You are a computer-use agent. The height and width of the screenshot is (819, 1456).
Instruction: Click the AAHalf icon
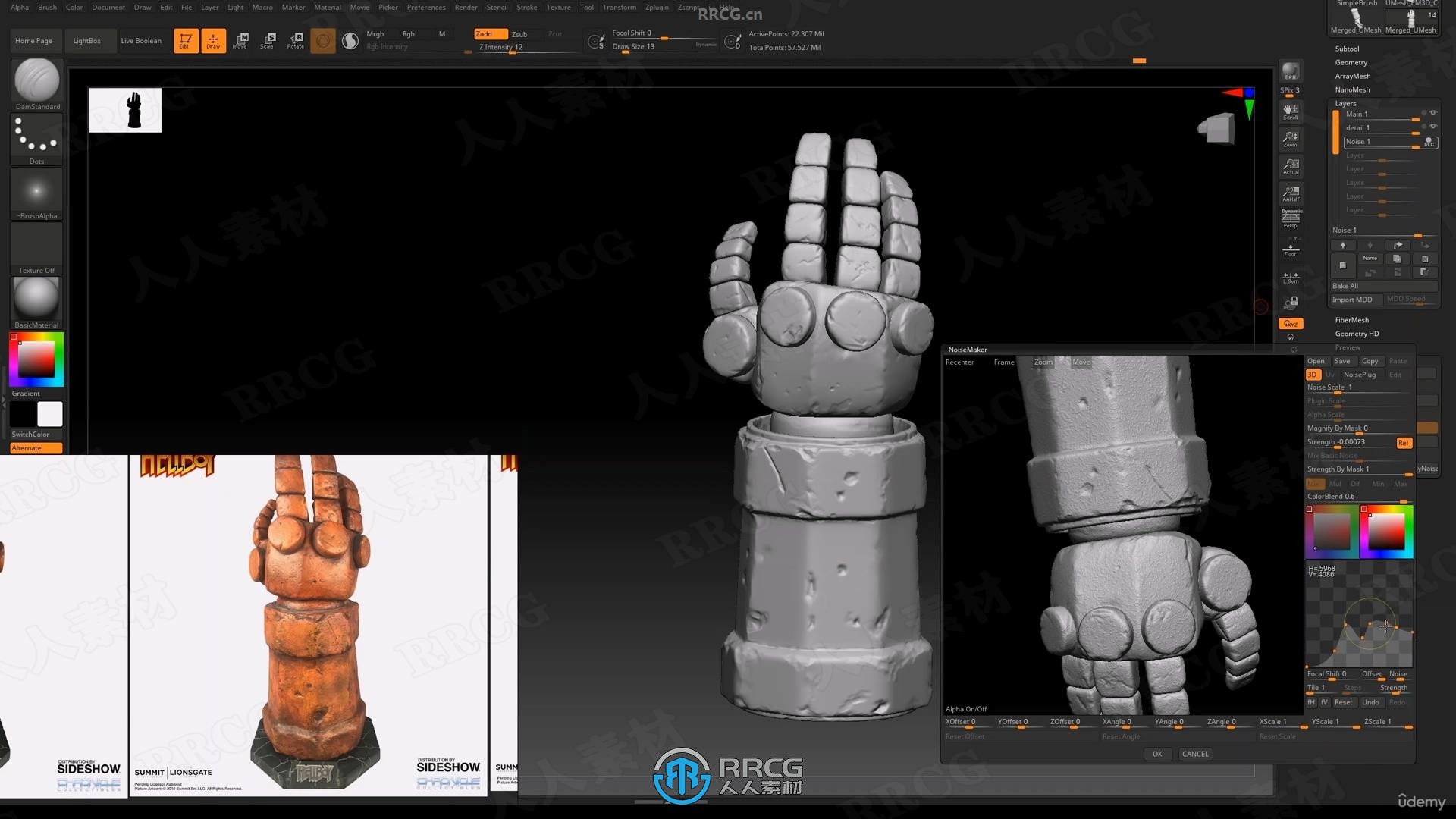[x=1291, y=193]
